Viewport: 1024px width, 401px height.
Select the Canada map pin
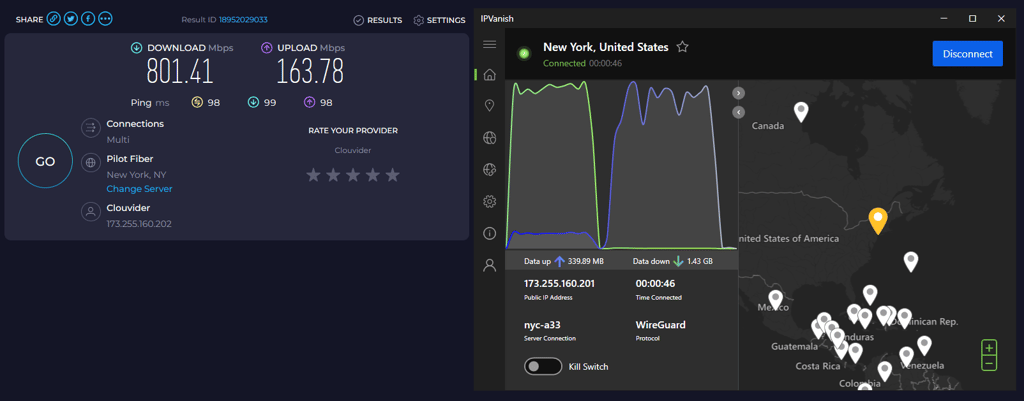(801, 112)
